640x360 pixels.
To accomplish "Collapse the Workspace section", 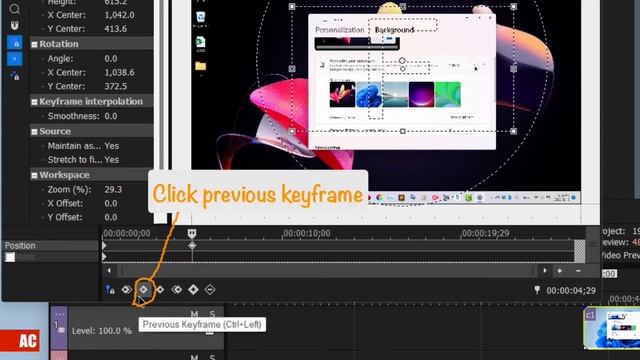I will 34,175.
